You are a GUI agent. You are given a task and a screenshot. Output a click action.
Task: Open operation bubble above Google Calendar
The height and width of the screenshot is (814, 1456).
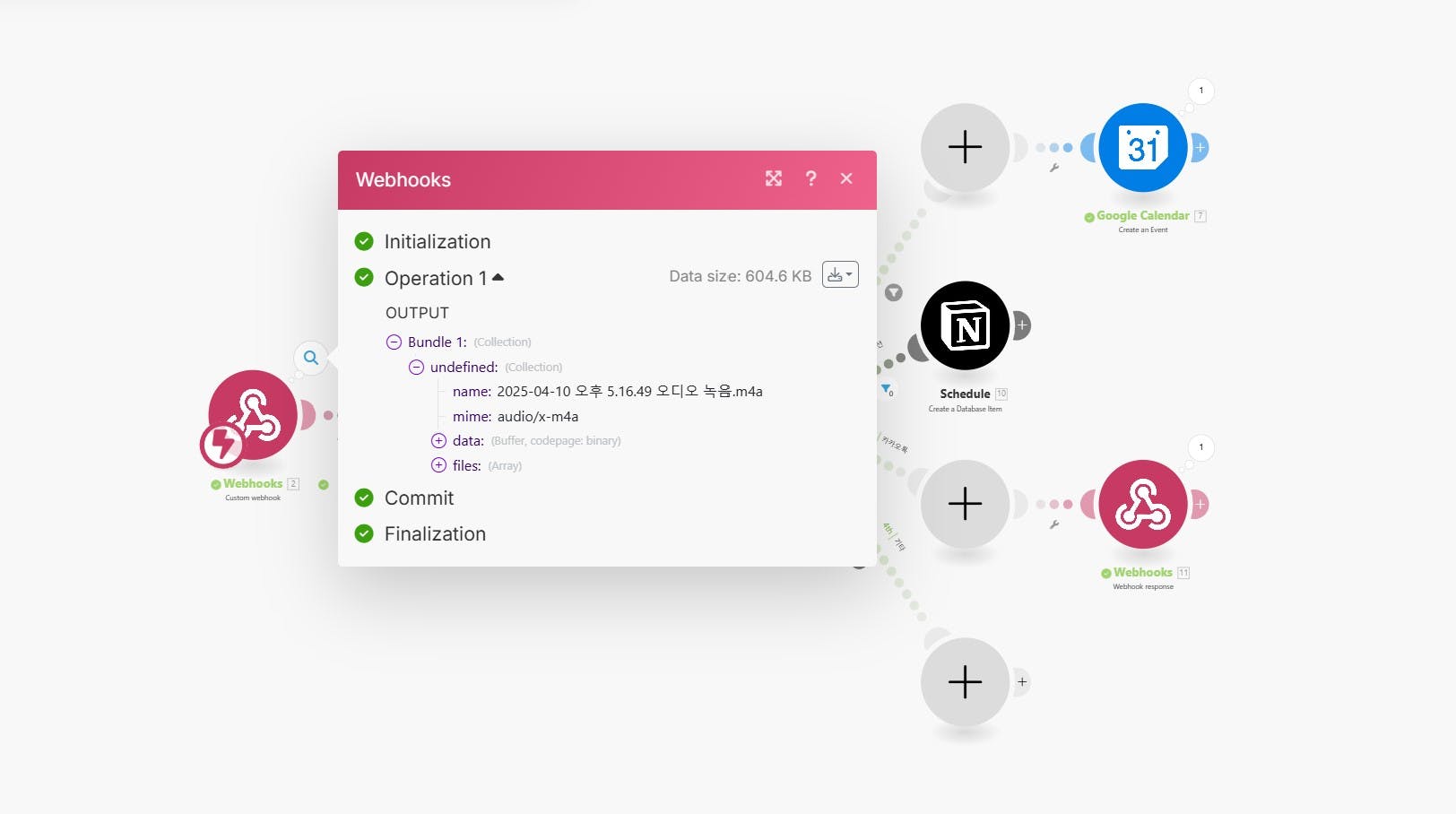click(1201, 91)
